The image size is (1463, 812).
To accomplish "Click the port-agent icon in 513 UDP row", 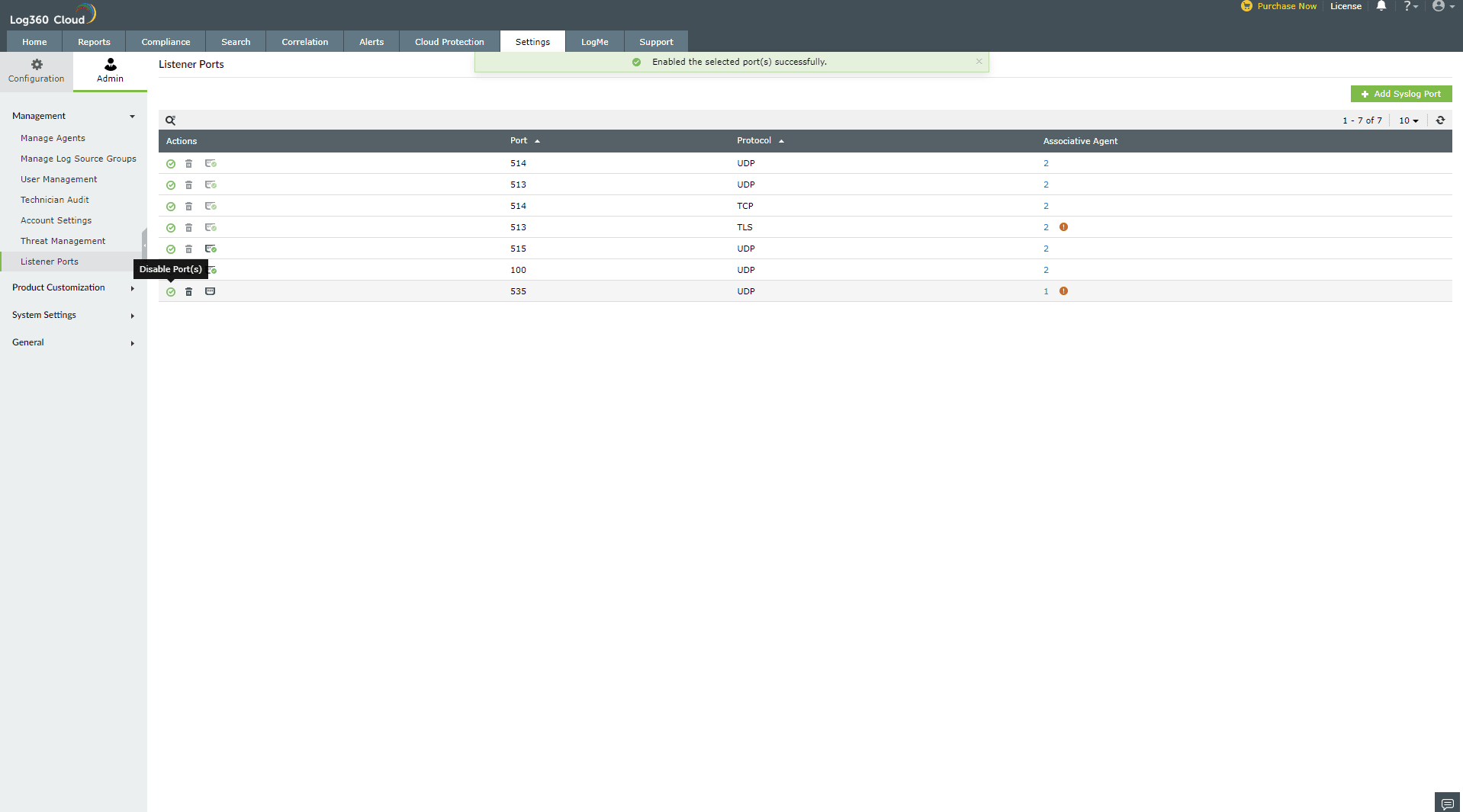I will pos(211,185).
